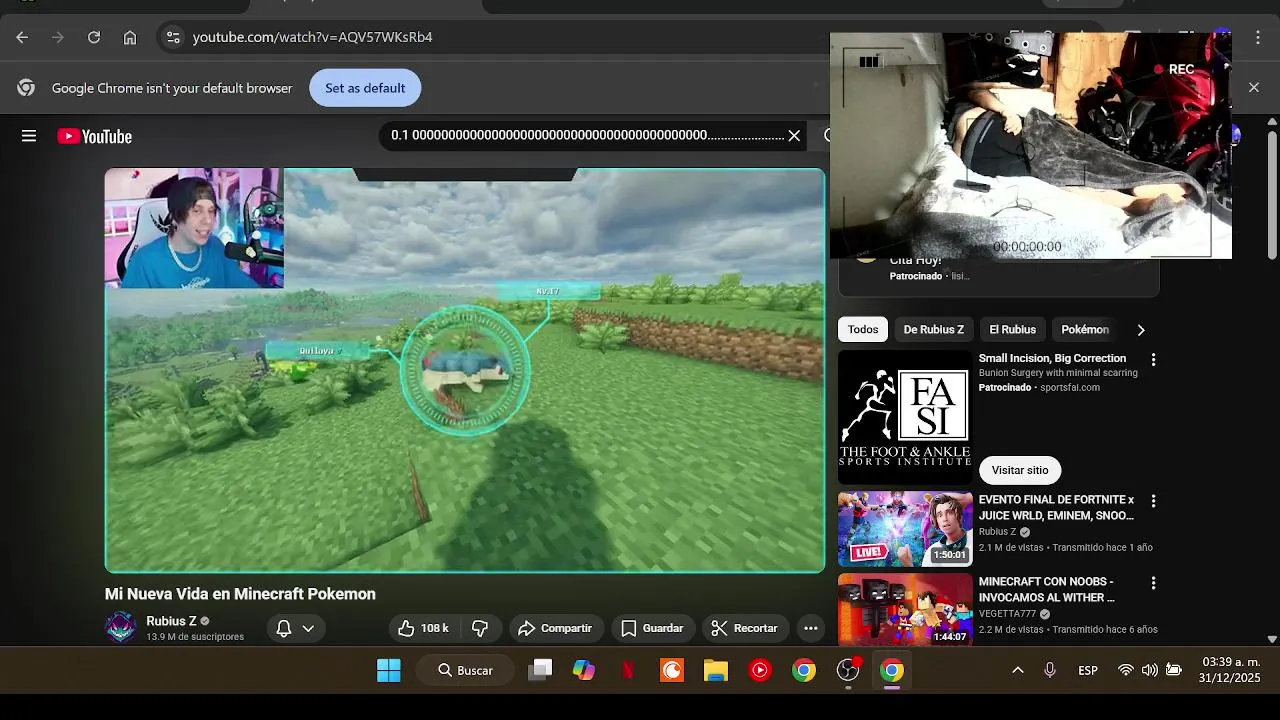Image resolution: width=1280 pixels, height=720 pixels.
Task: Clip the video with Recortar
Action: (744, 628)
